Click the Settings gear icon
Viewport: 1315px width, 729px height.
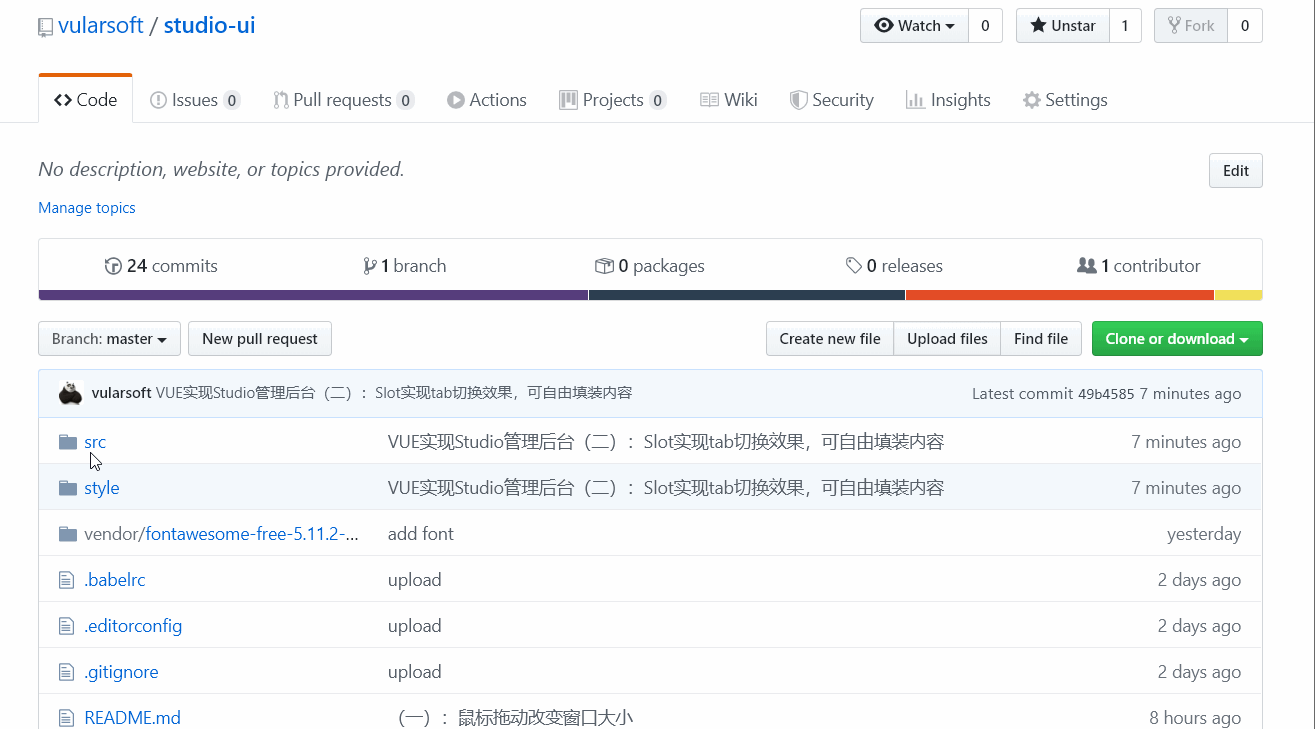tap(1032, 100)
